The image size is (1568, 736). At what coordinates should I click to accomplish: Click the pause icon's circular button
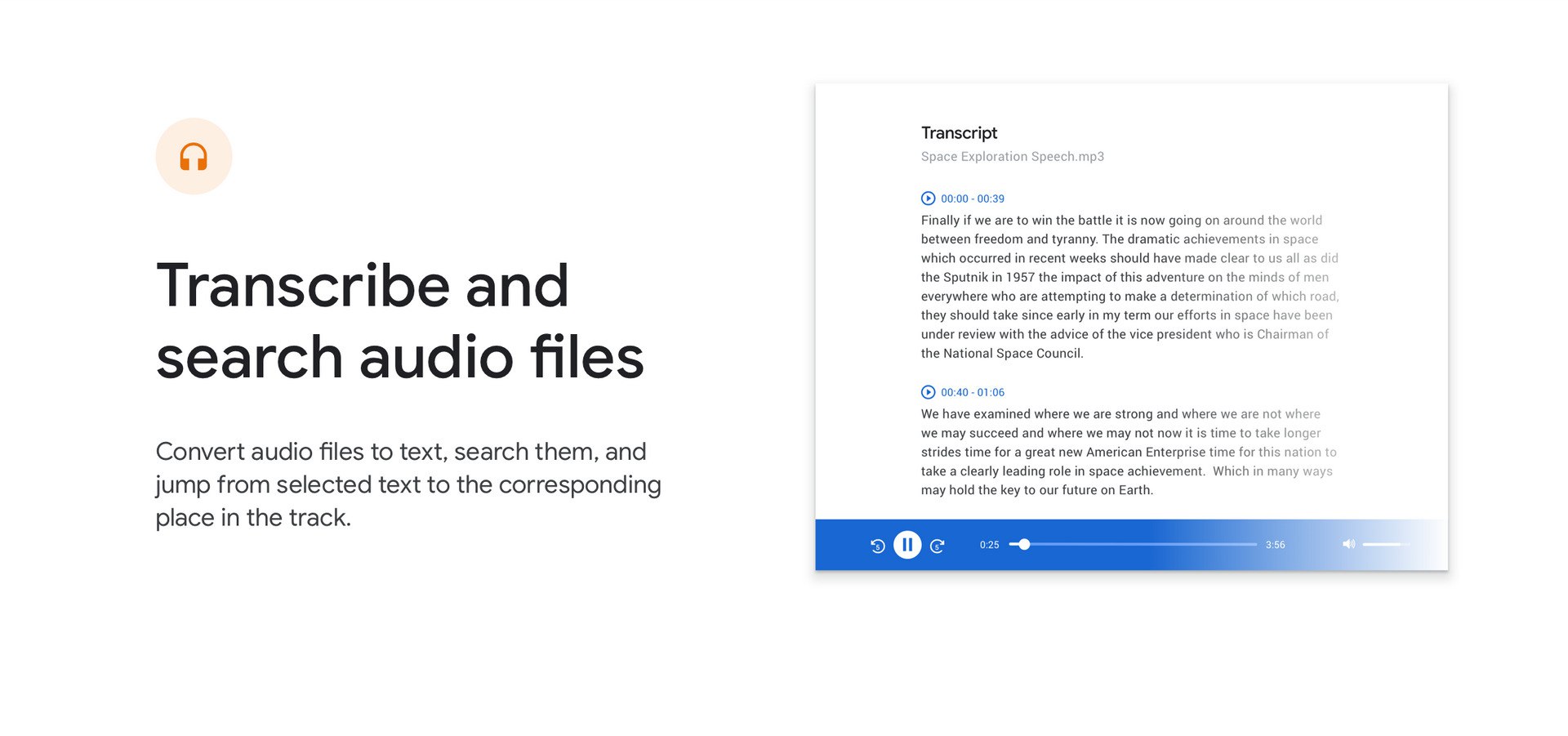[x=907, y=545]
